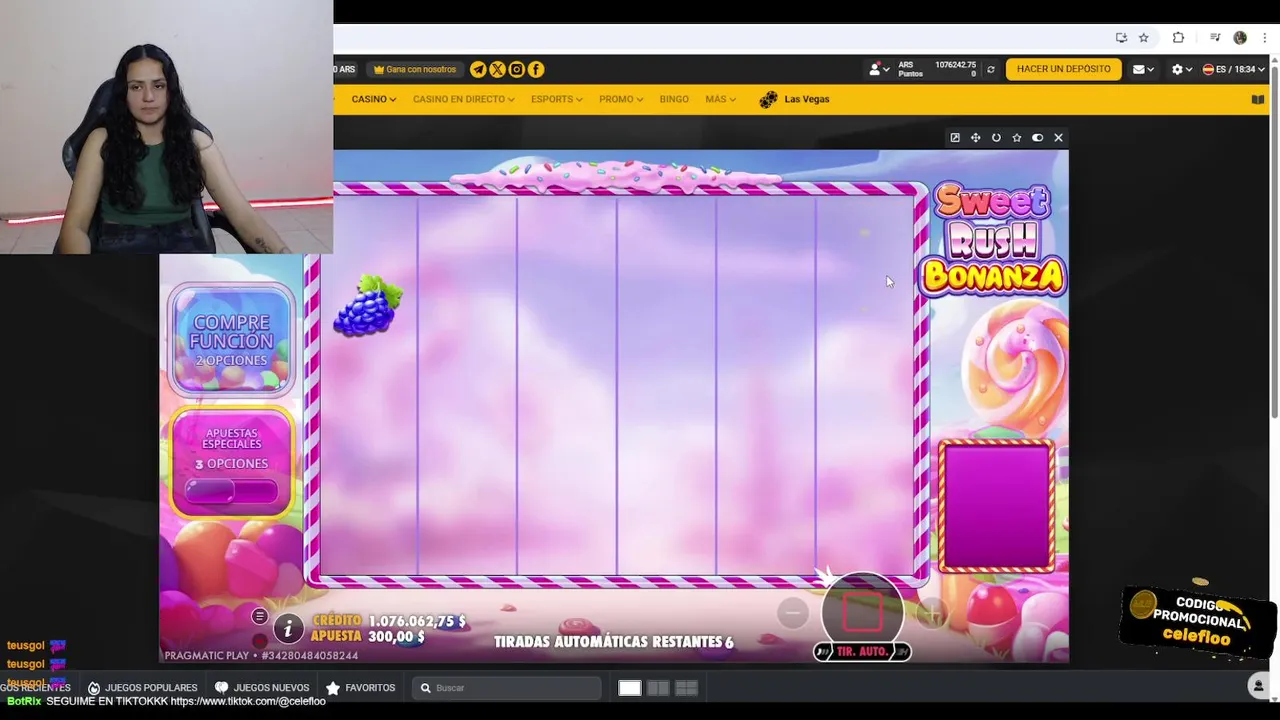Expand the user account dropdown
Viewport: 1280px width, 720px height.
click(879, 69)
